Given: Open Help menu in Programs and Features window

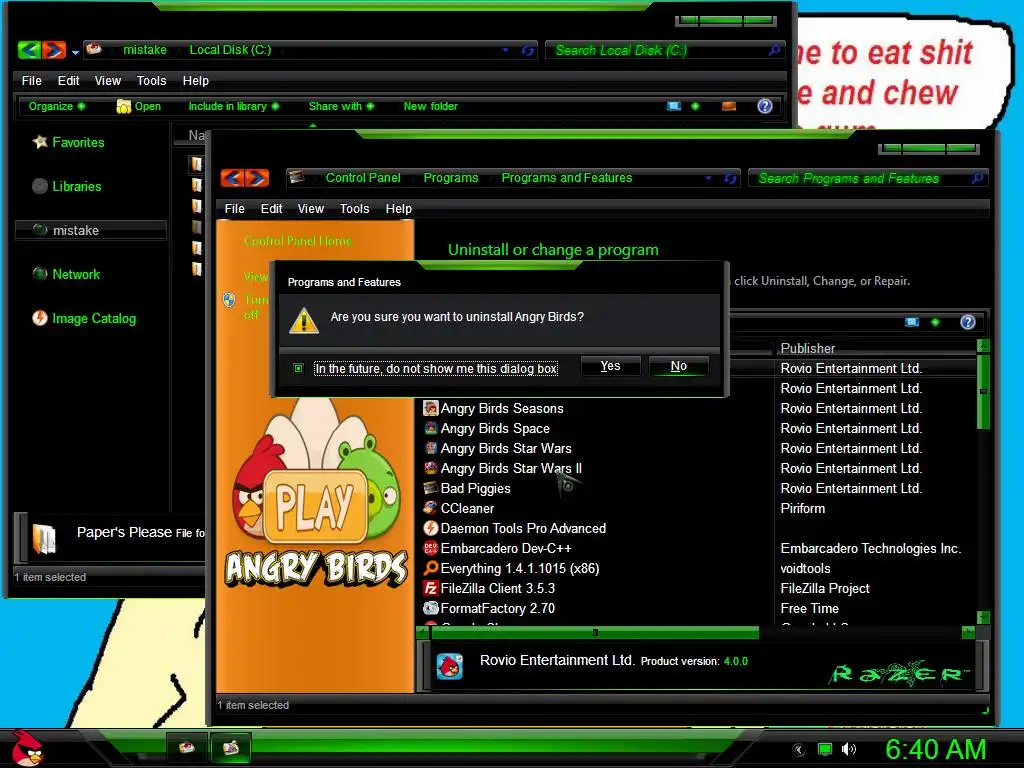Looking at the screenshot, I should [x=398, y=208].
